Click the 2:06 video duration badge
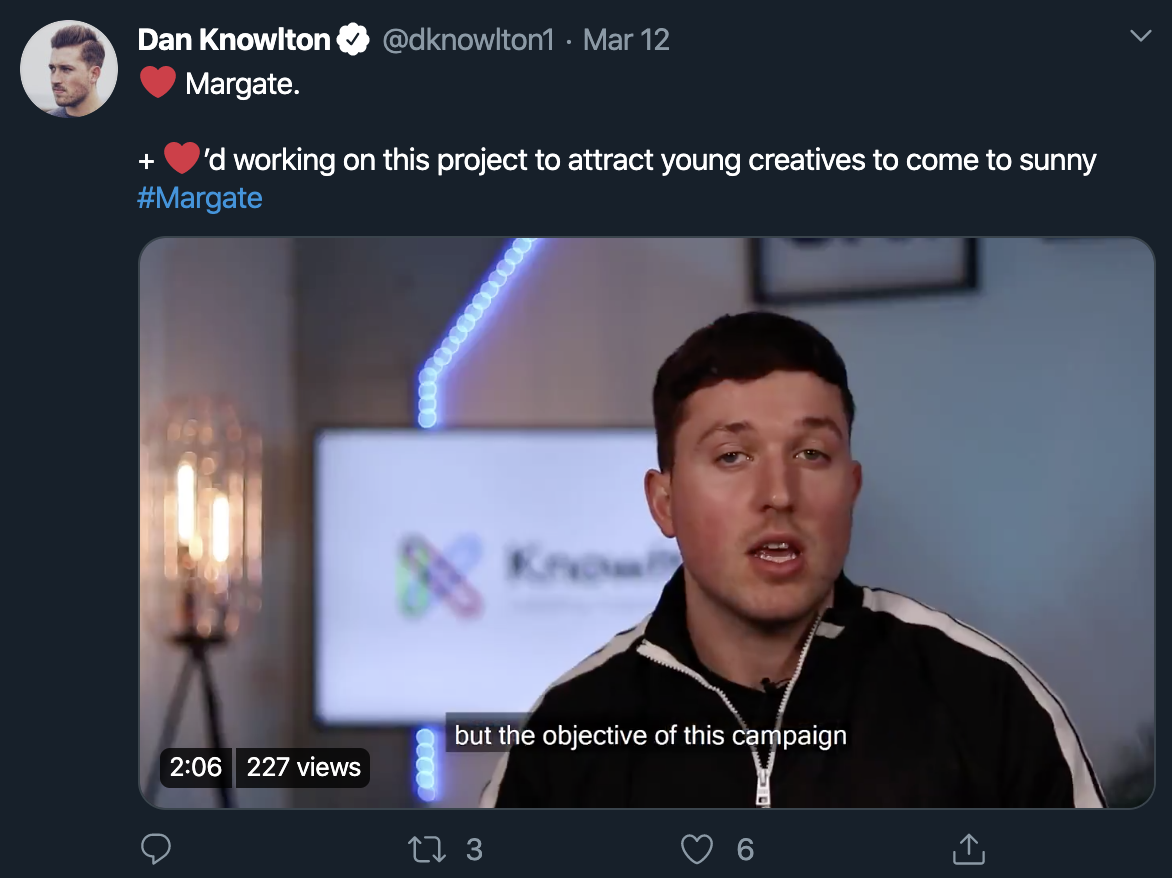This screenshot has height=878, width=1172. tap(196, 767)
